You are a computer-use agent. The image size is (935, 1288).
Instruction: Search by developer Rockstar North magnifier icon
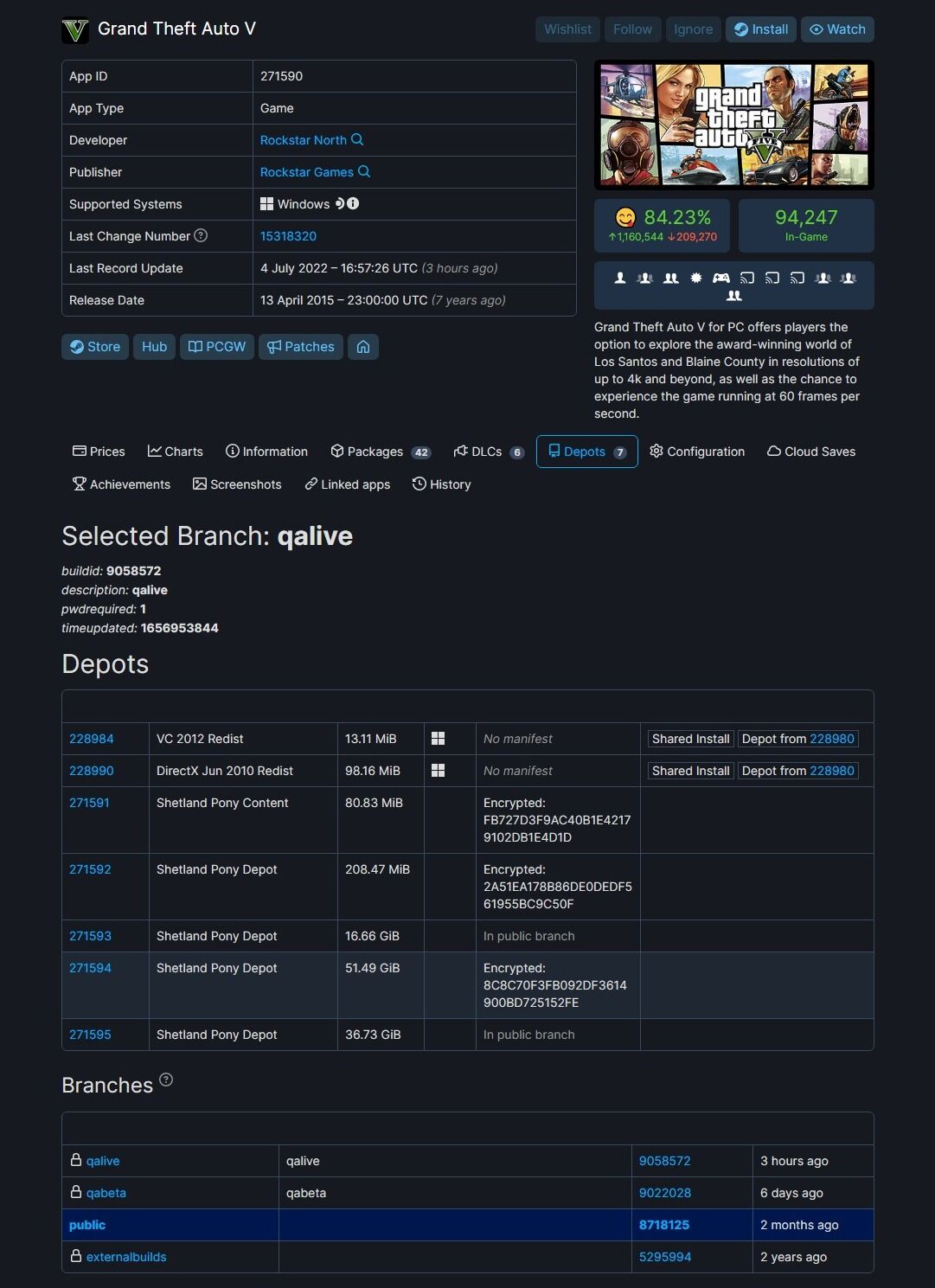(x=357, y=139)
